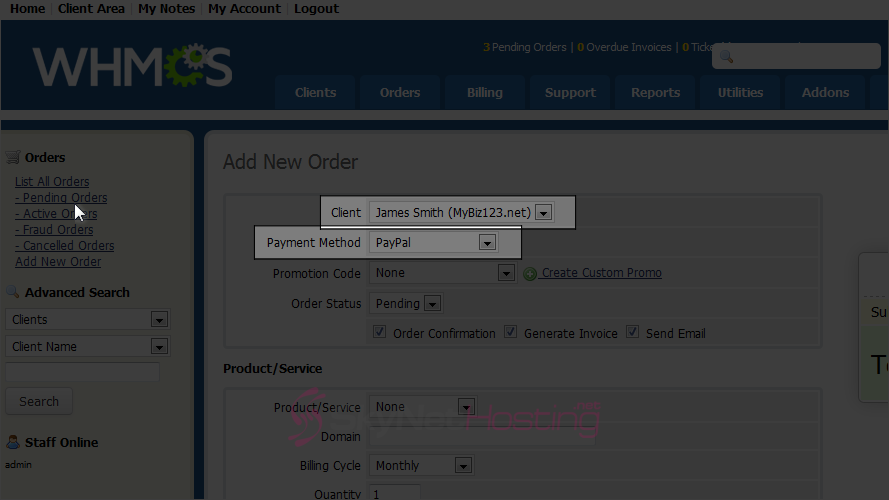Open the Utilities tab
Viewport: 889px width, 500px height.
[x=740, y=92]
